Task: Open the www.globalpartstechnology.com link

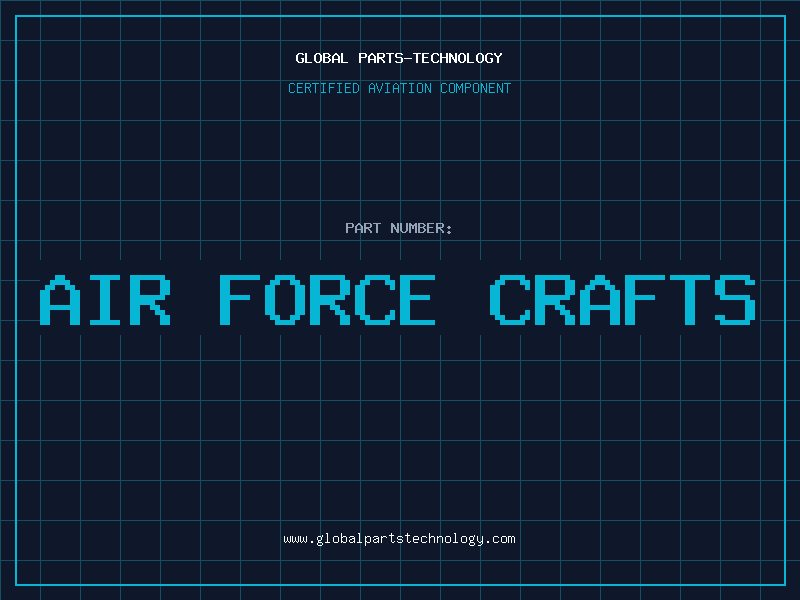Action: [399, 539]
